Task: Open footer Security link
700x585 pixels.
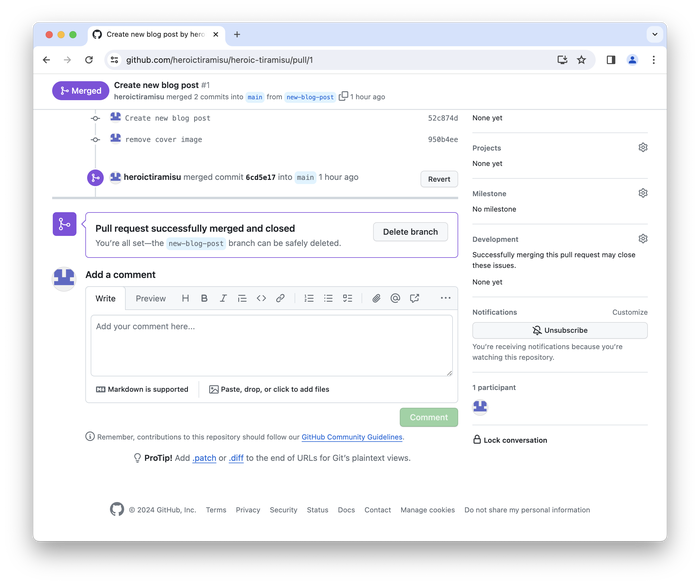Action: click(283, 510)
